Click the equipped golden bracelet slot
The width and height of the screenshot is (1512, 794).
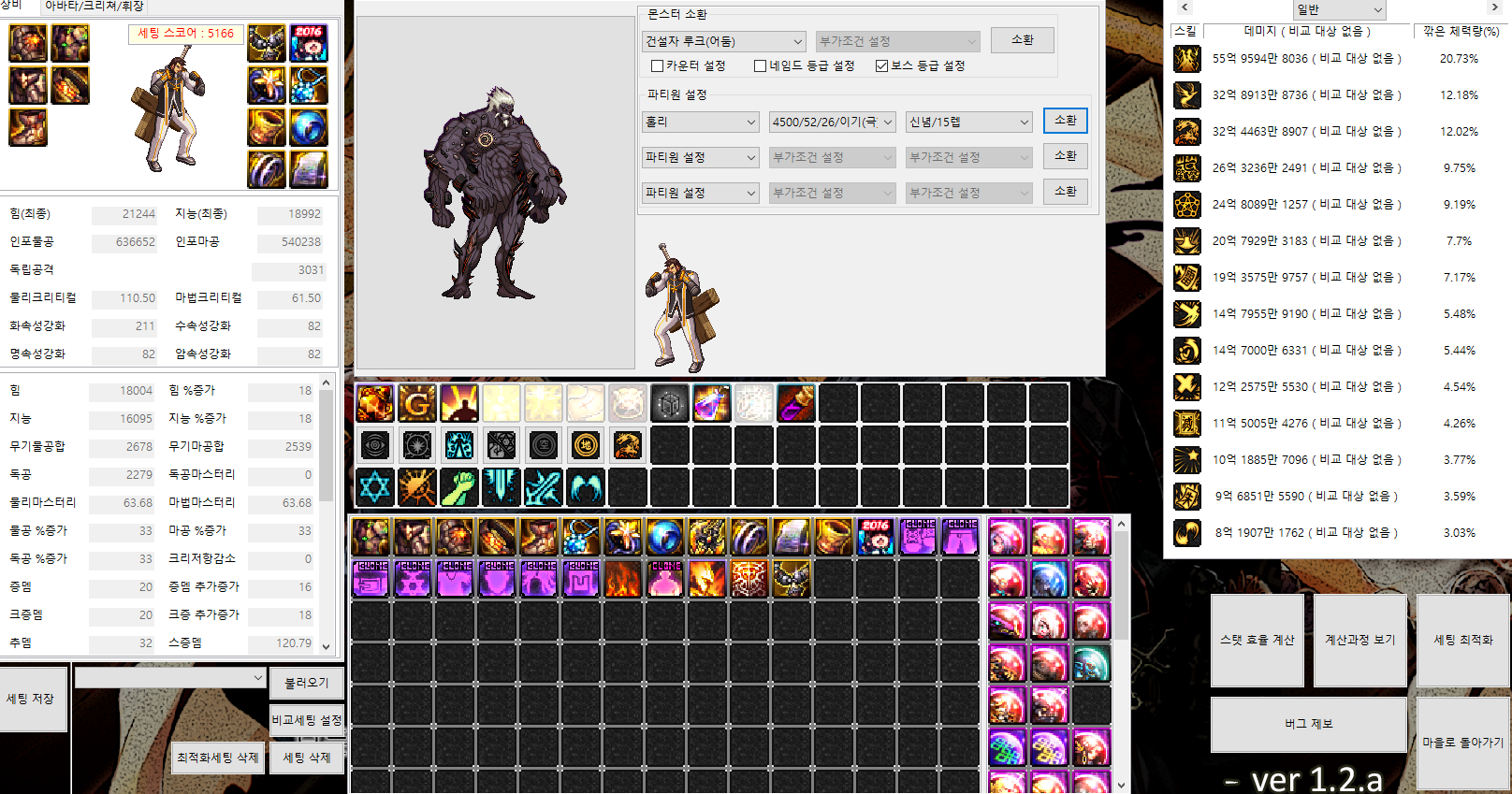[267, 127]
